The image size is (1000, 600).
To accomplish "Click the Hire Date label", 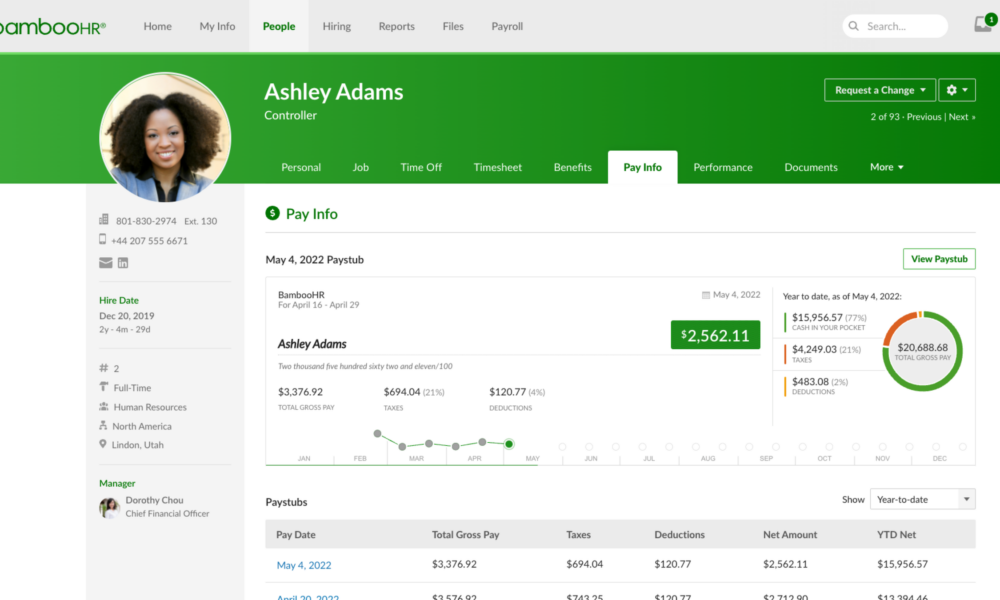I will tap(119, 300).
